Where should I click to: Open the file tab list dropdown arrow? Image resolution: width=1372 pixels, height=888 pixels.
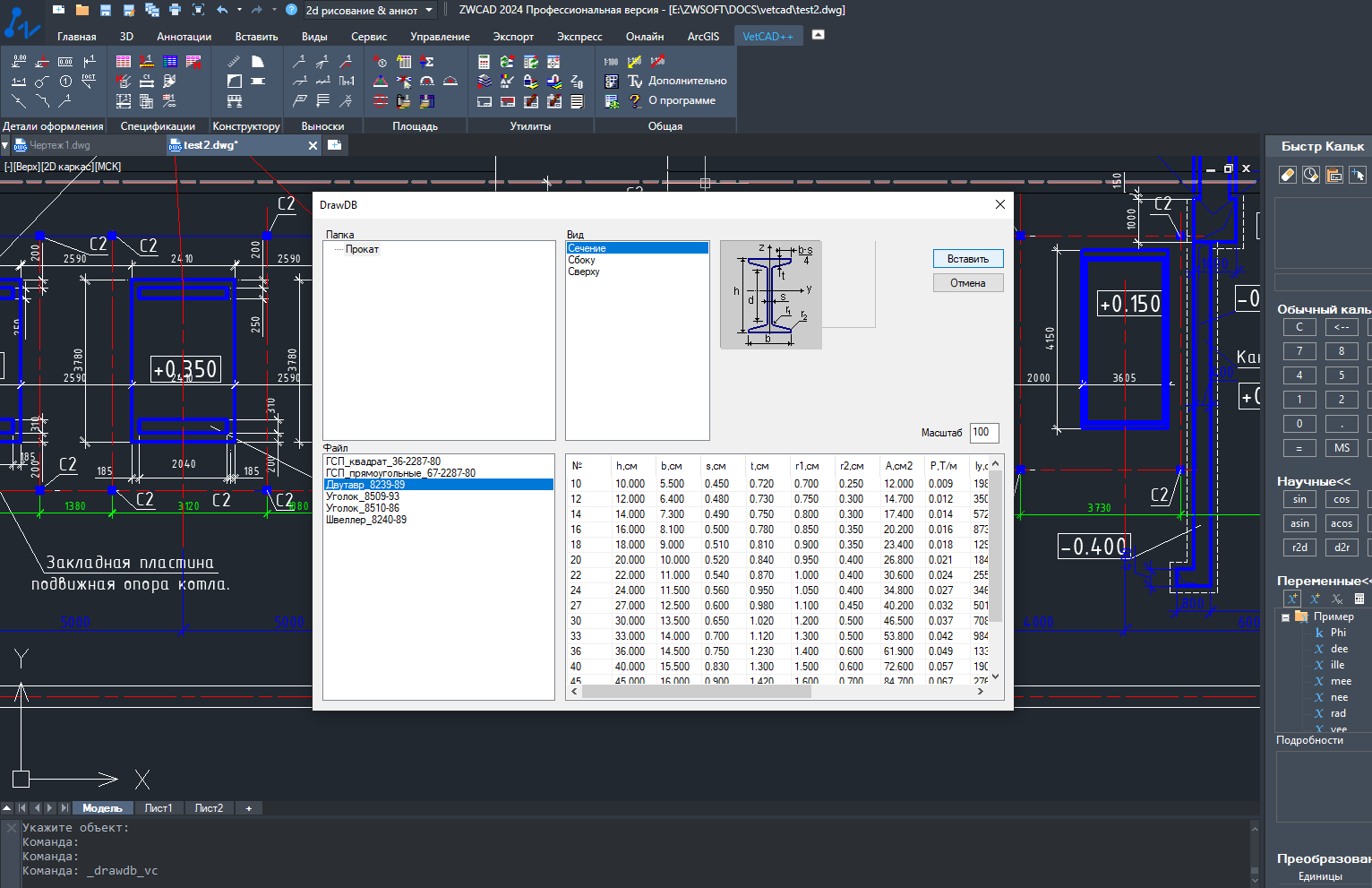coord(5,145)
